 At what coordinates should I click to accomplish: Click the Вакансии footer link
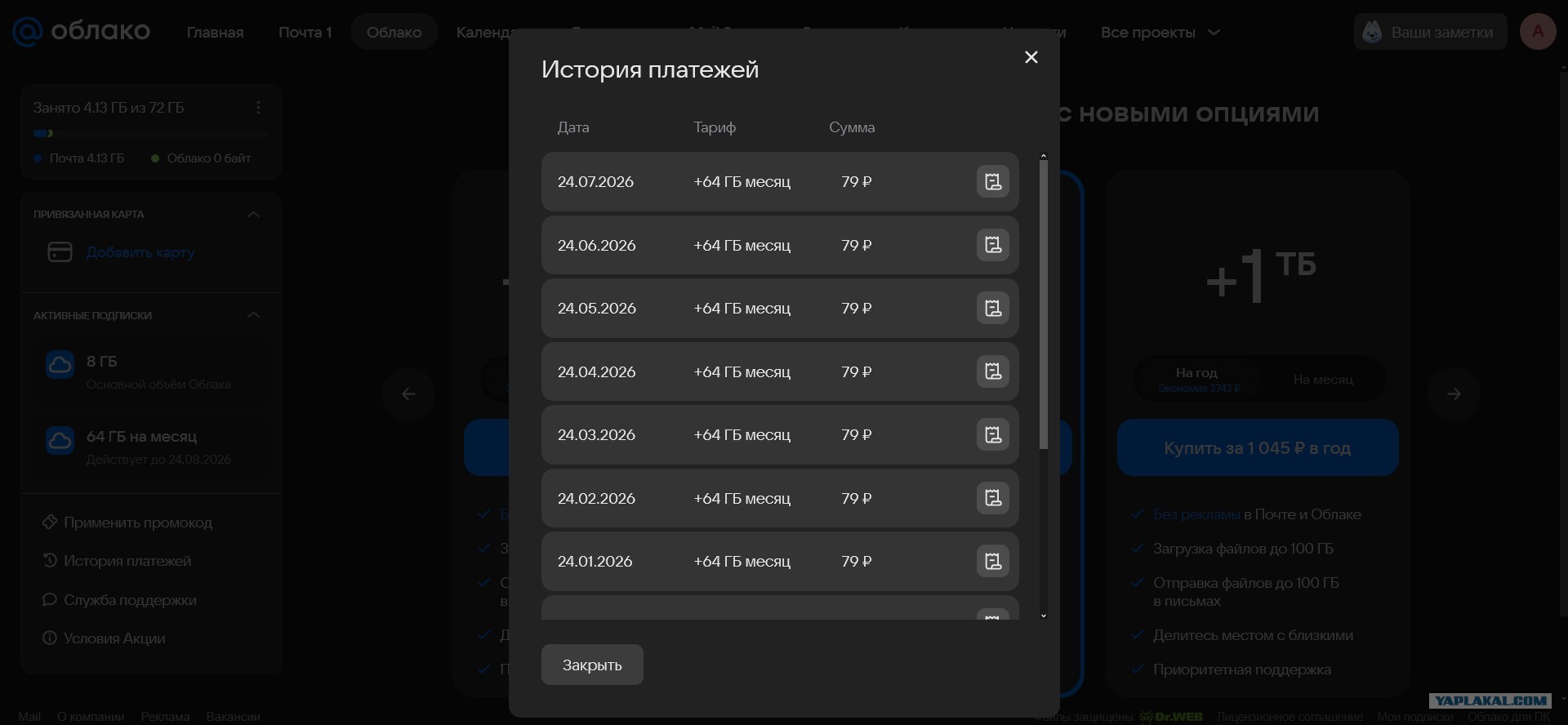pyautogui.click(x=233, y=716)
